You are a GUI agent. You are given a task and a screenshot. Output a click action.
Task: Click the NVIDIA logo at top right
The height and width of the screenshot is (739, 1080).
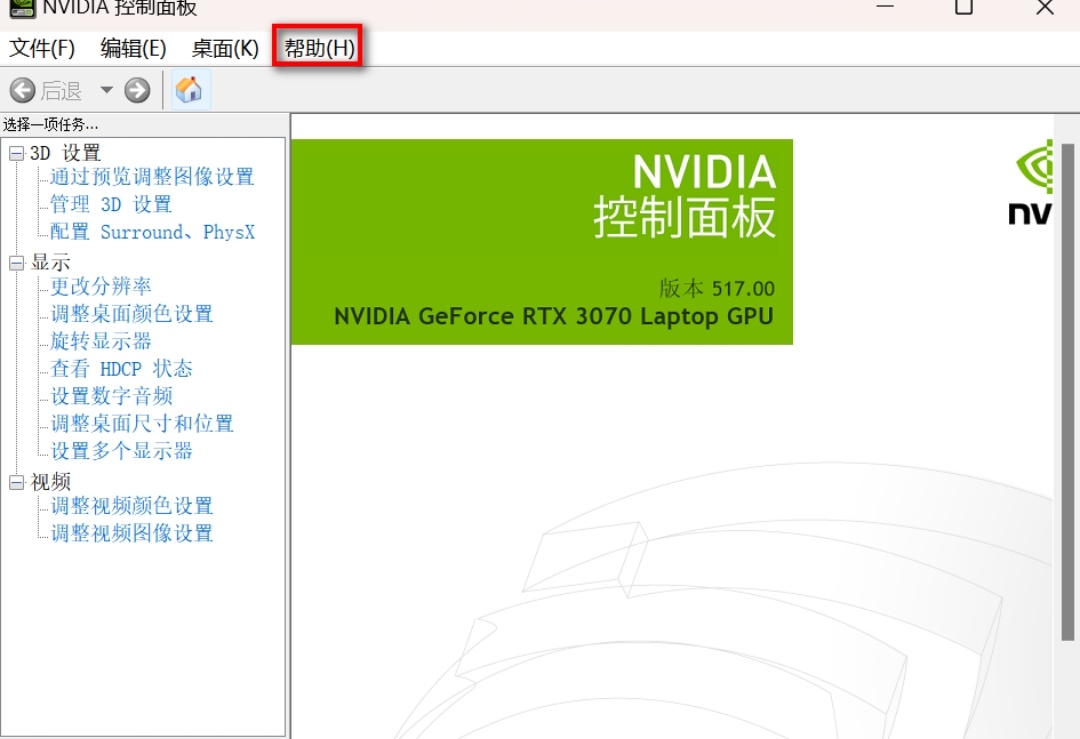tap(1031, 183)
